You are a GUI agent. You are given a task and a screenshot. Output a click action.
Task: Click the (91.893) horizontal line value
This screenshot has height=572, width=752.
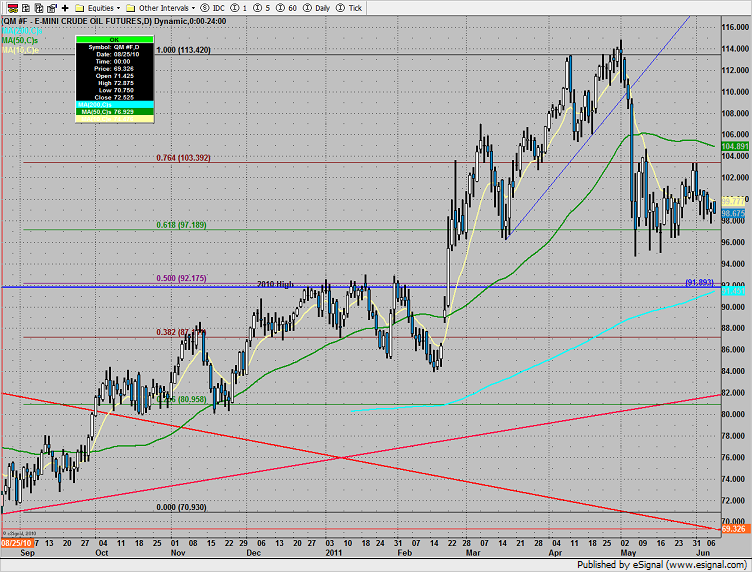tap(700, 282)
